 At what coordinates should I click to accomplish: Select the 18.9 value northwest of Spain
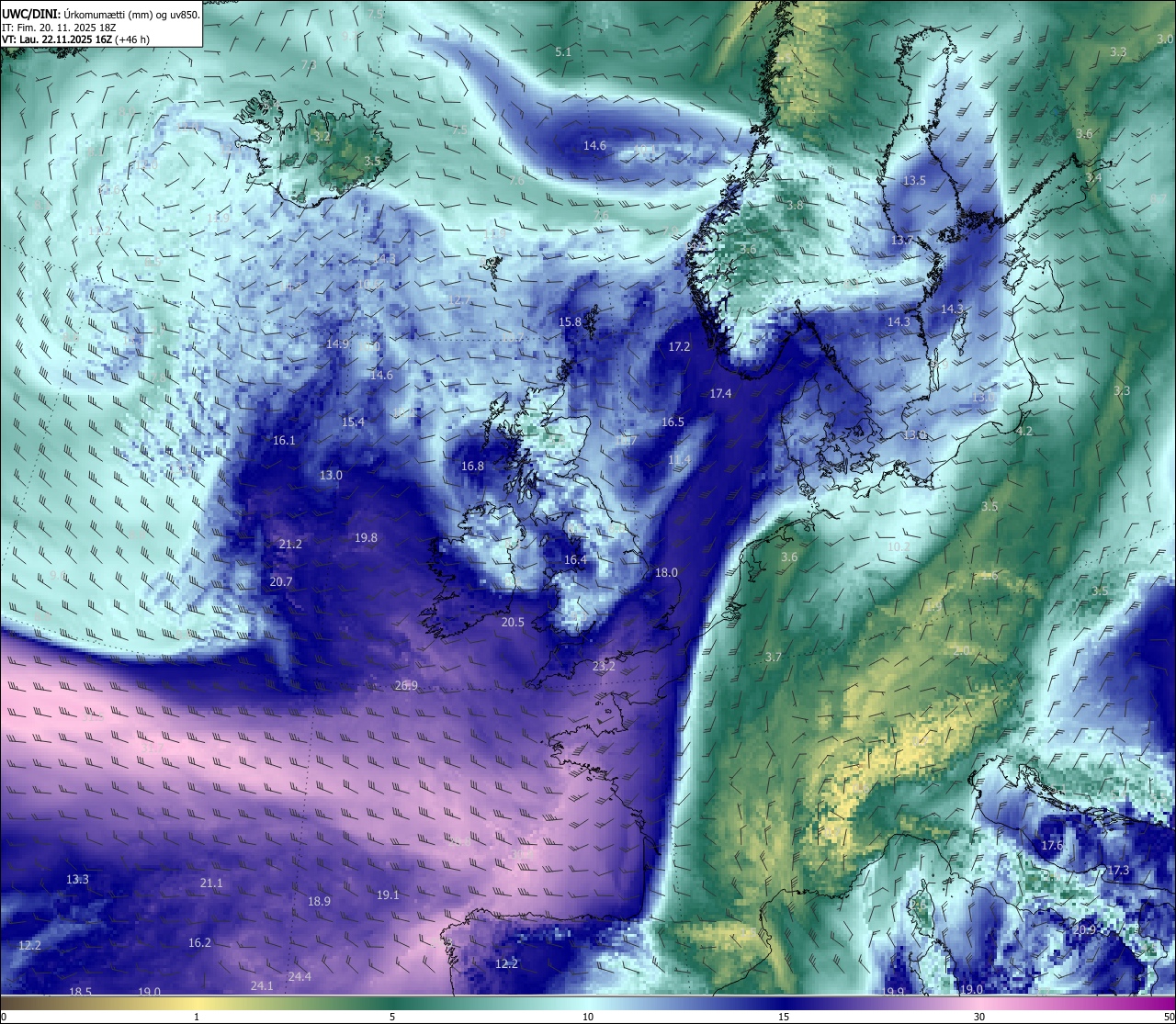[319, 902]
